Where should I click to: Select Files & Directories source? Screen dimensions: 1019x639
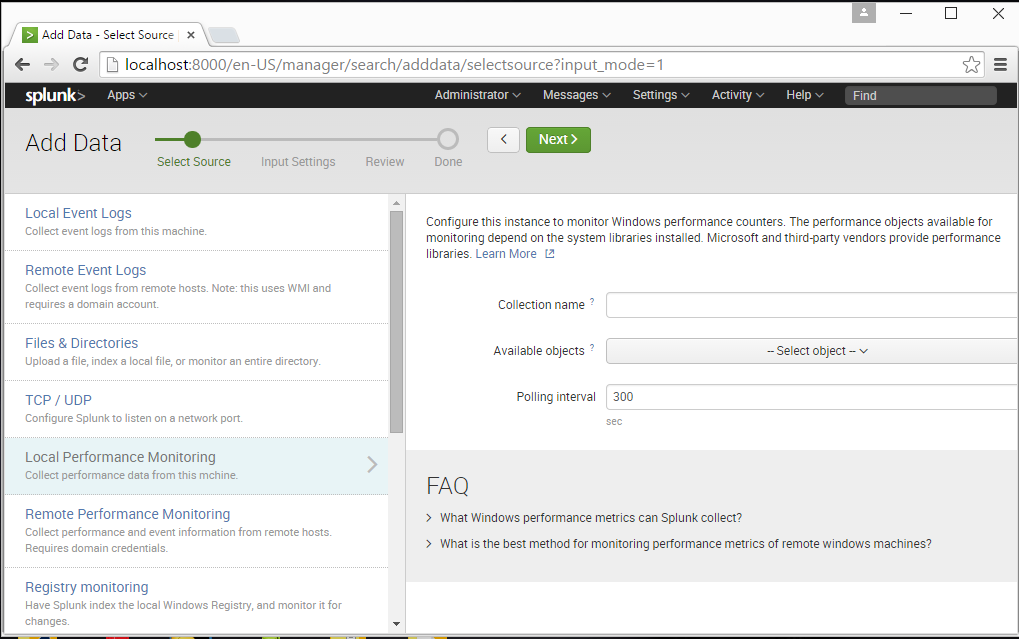point(196,352)
